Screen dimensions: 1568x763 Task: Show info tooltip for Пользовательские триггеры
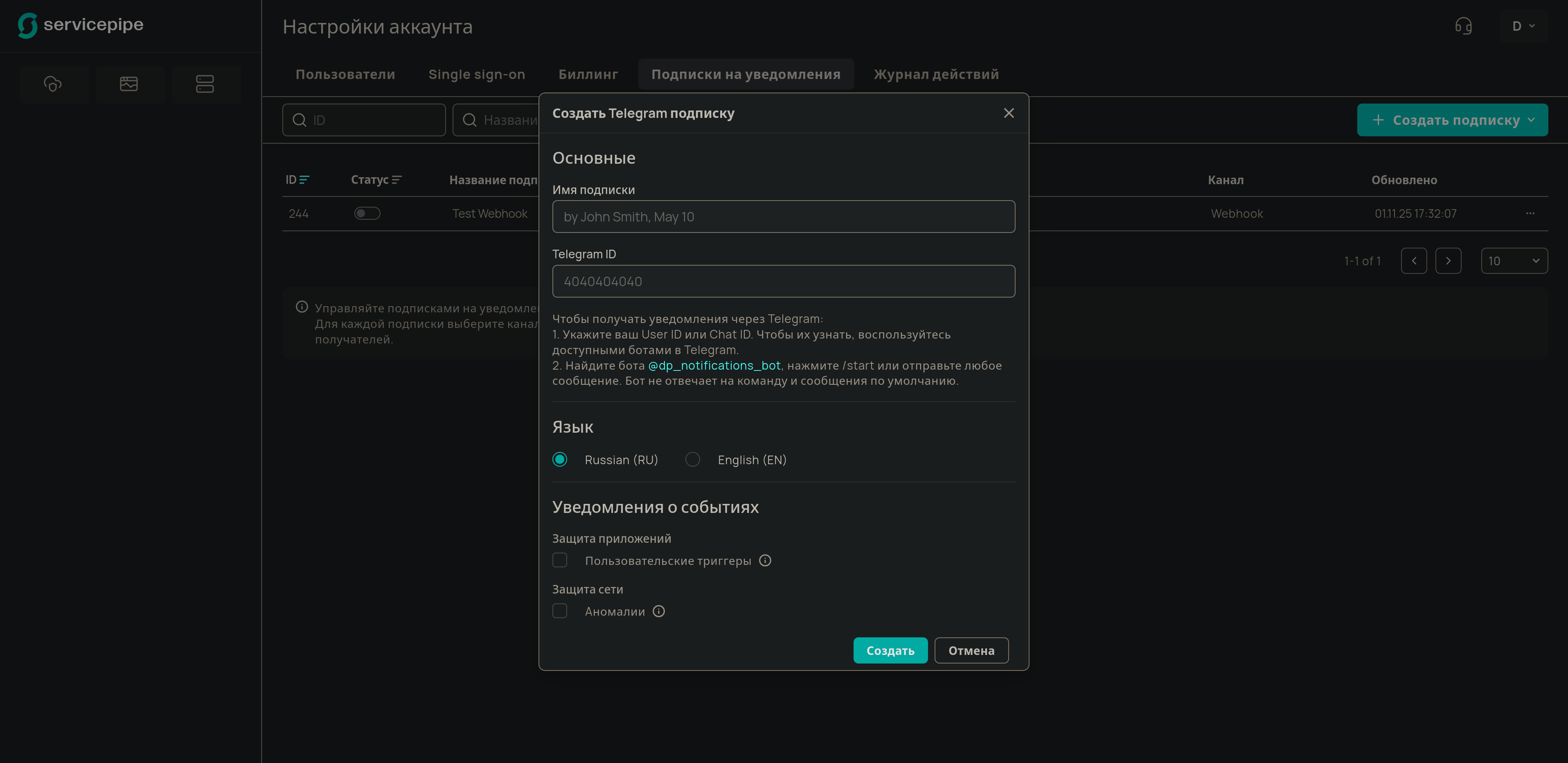coord(765,560)
